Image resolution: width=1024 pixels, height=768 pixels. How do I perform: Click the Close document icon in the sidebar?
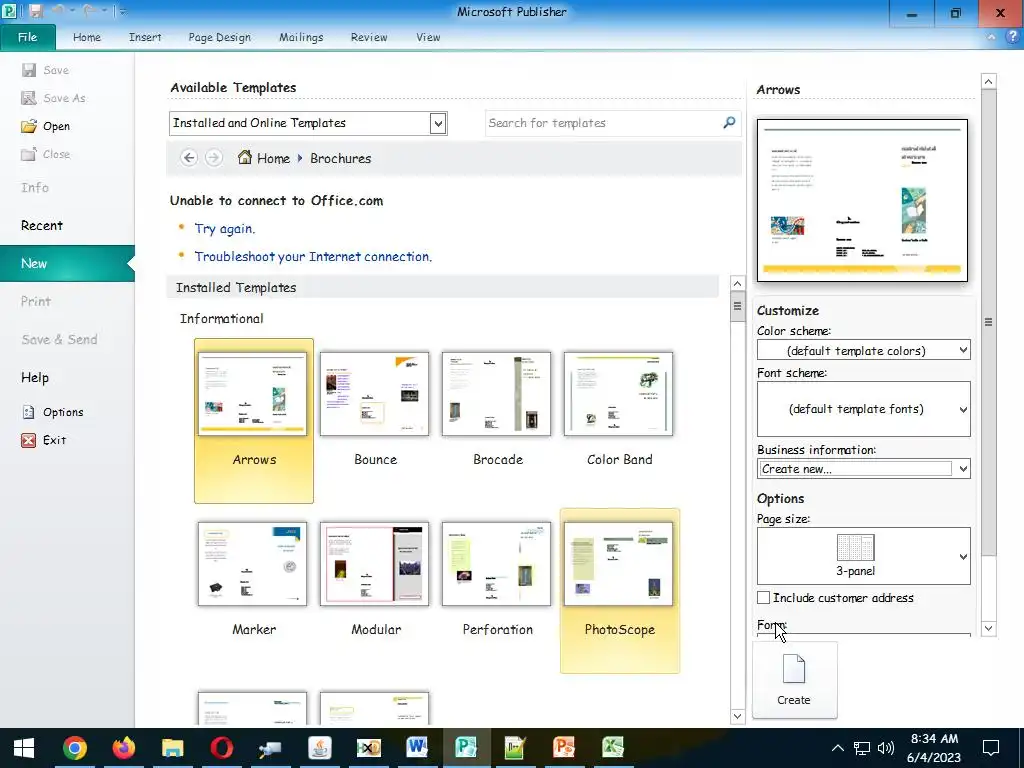pyautogui.click(x=29, y=154)
